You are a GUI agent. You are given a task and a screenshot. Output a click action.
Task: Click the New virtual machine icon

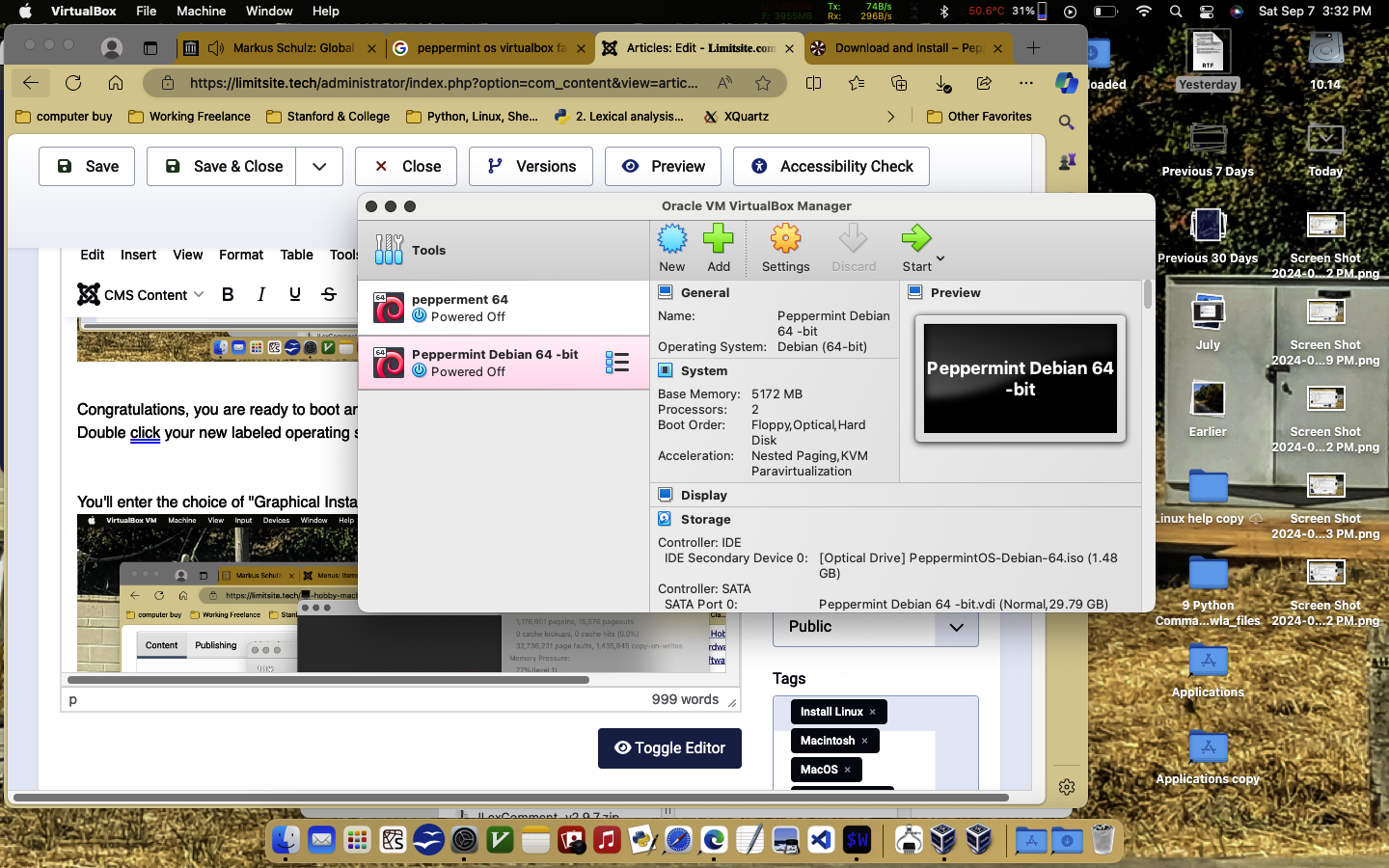point(672,239)
